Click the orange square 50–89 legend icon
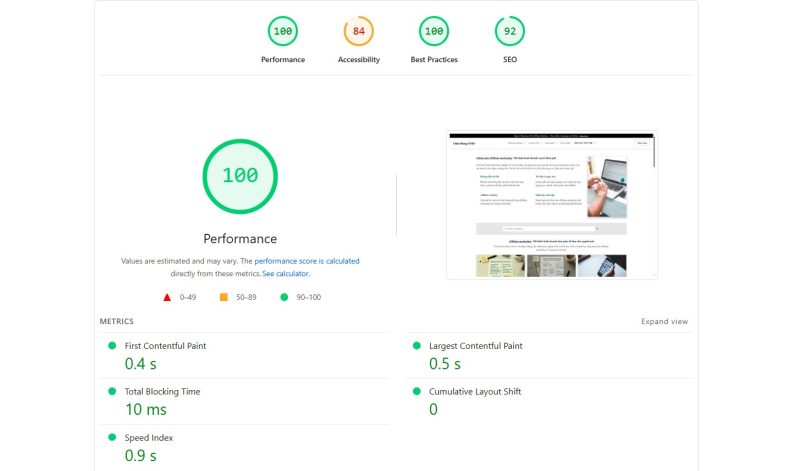This screenshot has height=471, width=800. tap(223, 297)
